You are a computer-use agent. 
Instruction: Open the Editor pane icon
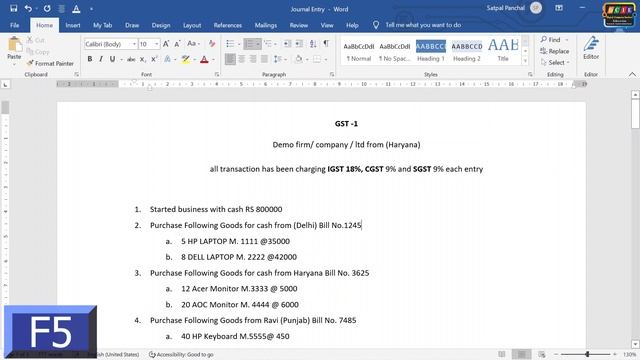(x=591, y=48)
